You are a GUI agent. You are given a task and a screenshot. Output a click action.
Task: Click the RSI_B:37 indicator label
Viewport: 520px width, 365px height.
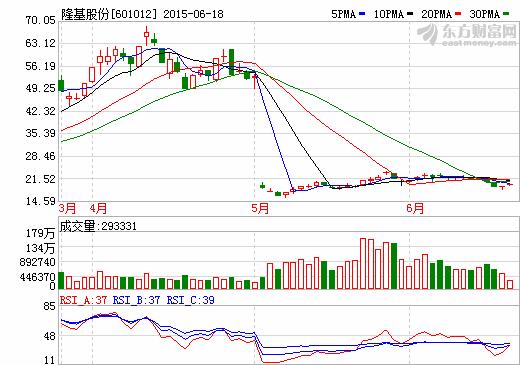(x=136, y=300)
